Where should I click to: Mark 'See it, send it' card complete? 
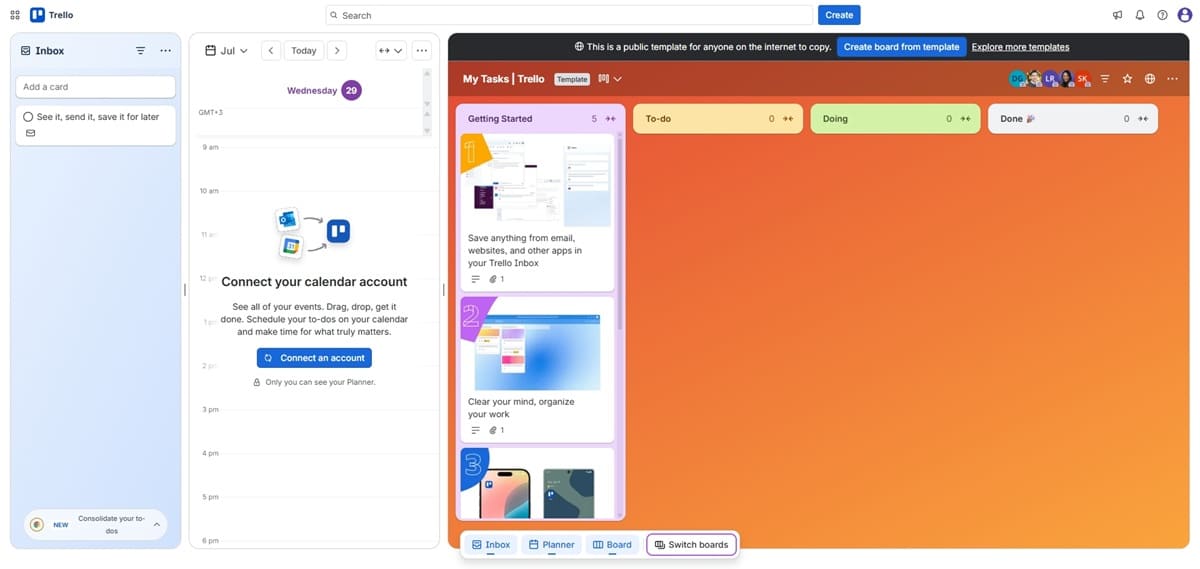point(28,117)
